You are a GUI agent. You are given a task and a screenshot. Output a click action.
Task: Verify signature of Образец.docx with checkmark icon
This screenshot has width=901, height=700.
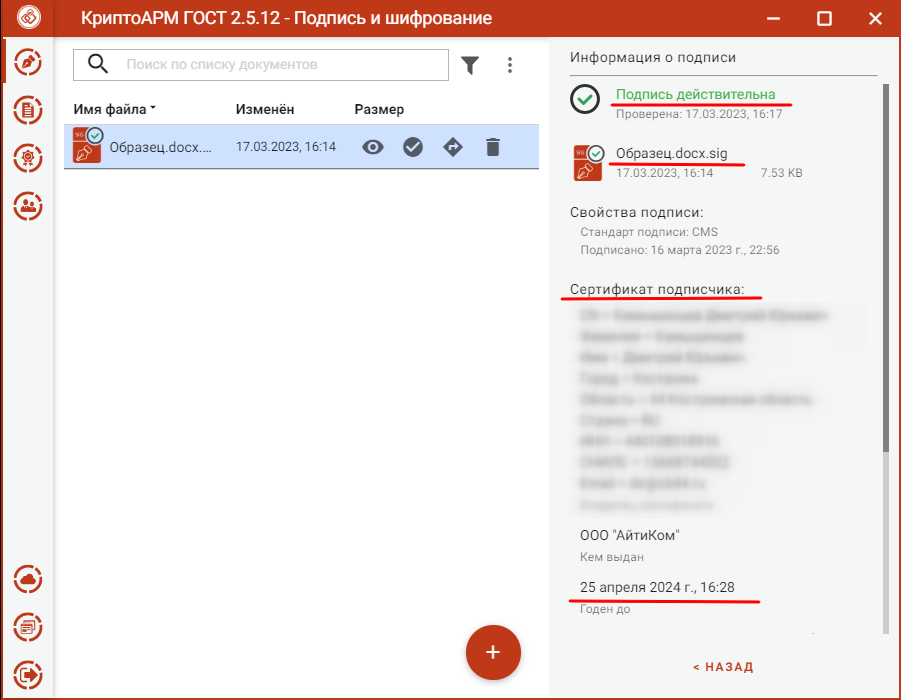pos(413,147)
